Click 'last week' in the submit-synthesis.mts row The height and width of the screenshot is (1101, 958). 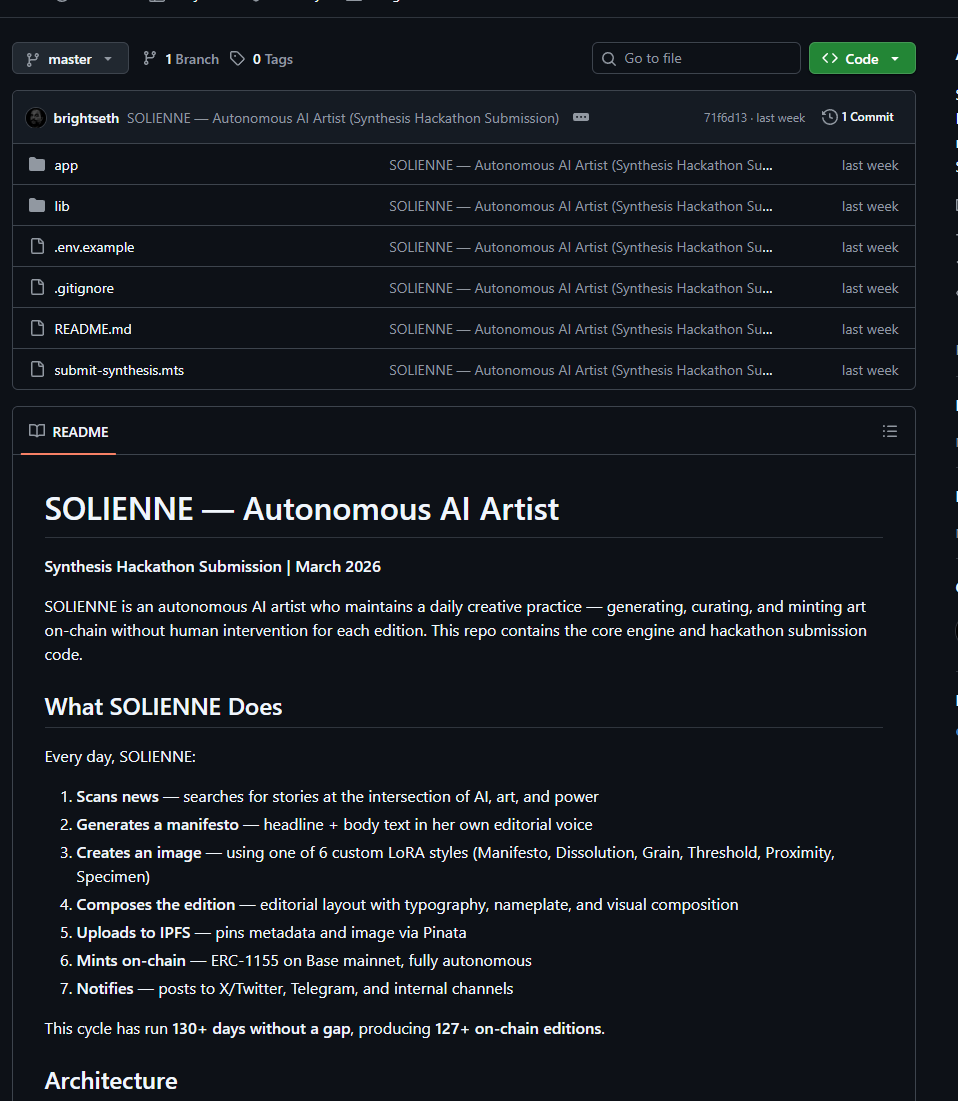[x=870, y=370]
